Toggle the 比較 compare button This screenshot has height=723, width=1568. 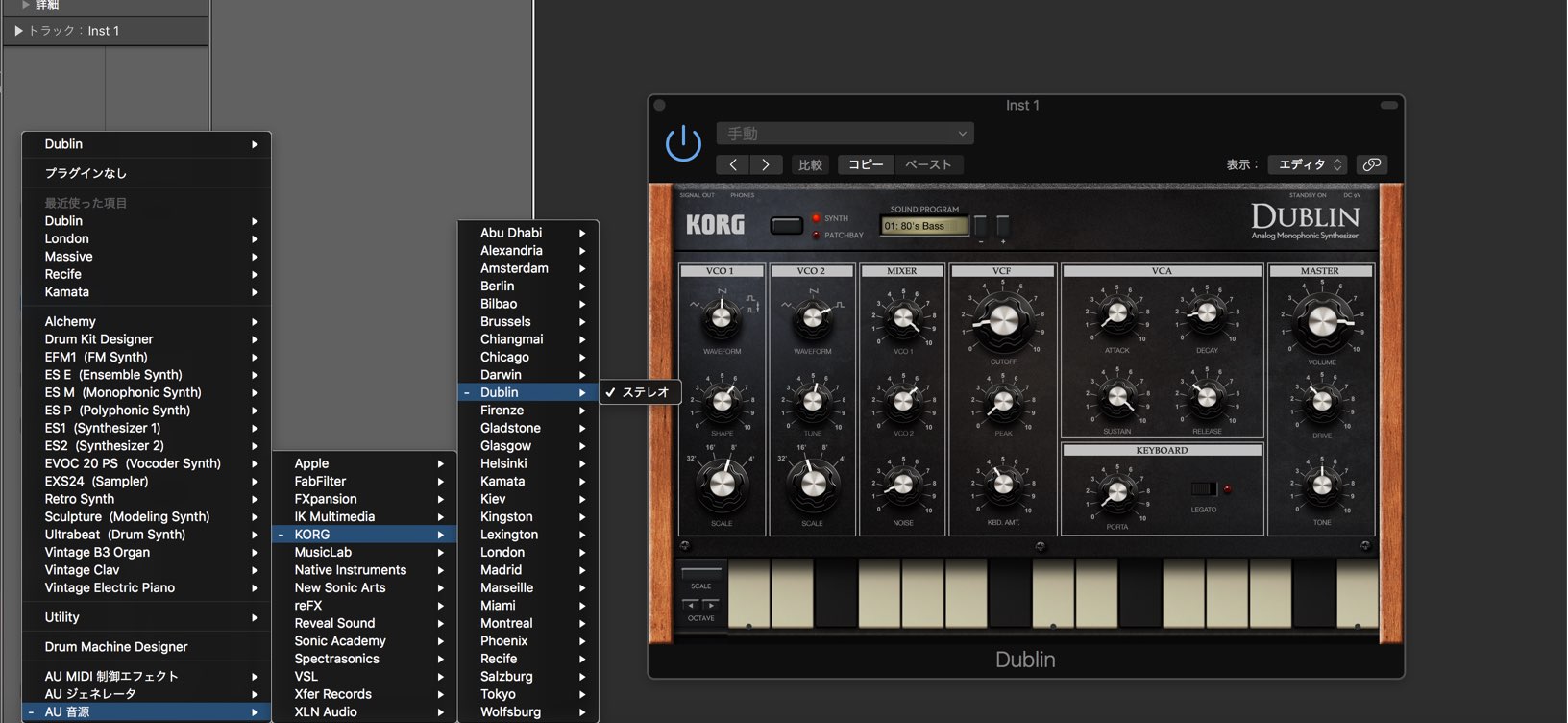pyautogui.click(x=810, y=164)
